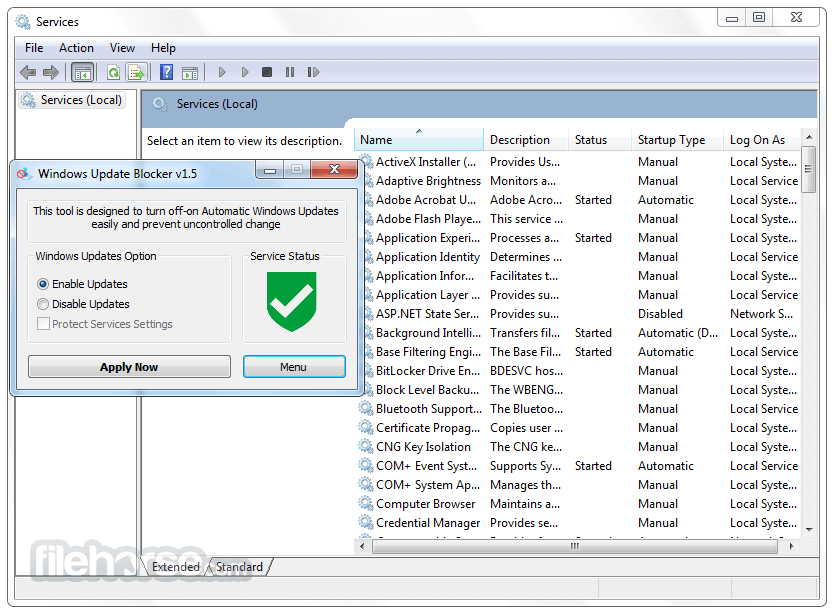Screen dimensions: 834x612
Task: Click the Pause Service toolbar icon
Action: 290,72
